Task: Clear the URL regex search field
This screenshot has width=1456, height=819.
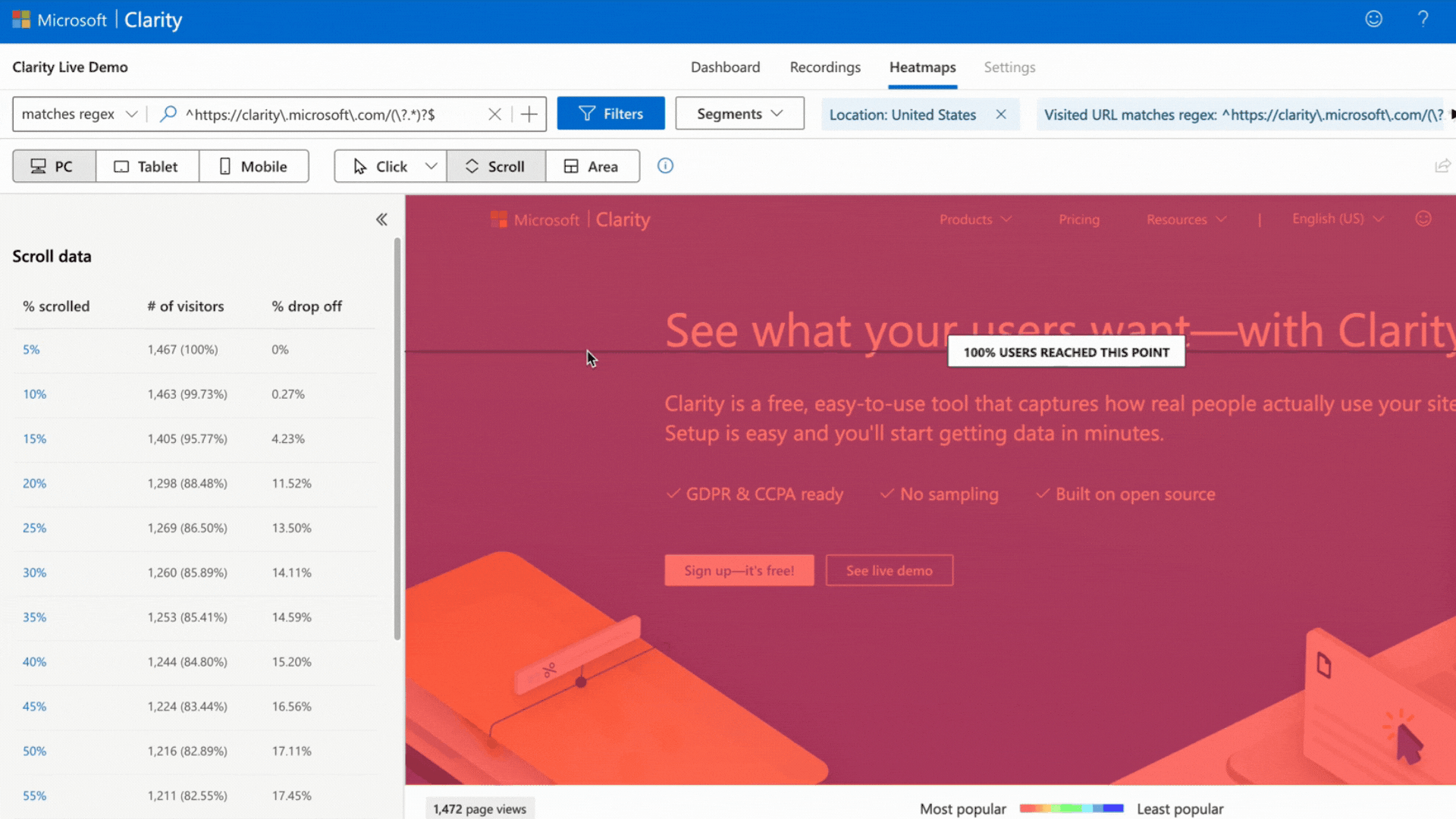Action: click(494, 114)
